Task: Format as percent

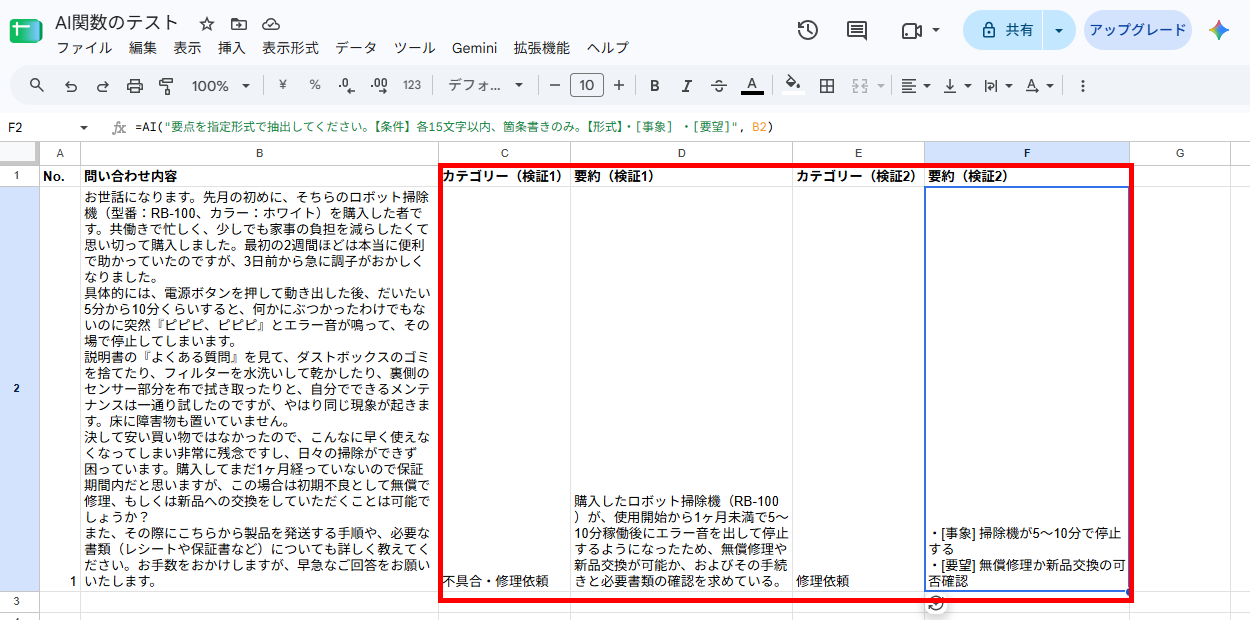Action: [314, 85]
